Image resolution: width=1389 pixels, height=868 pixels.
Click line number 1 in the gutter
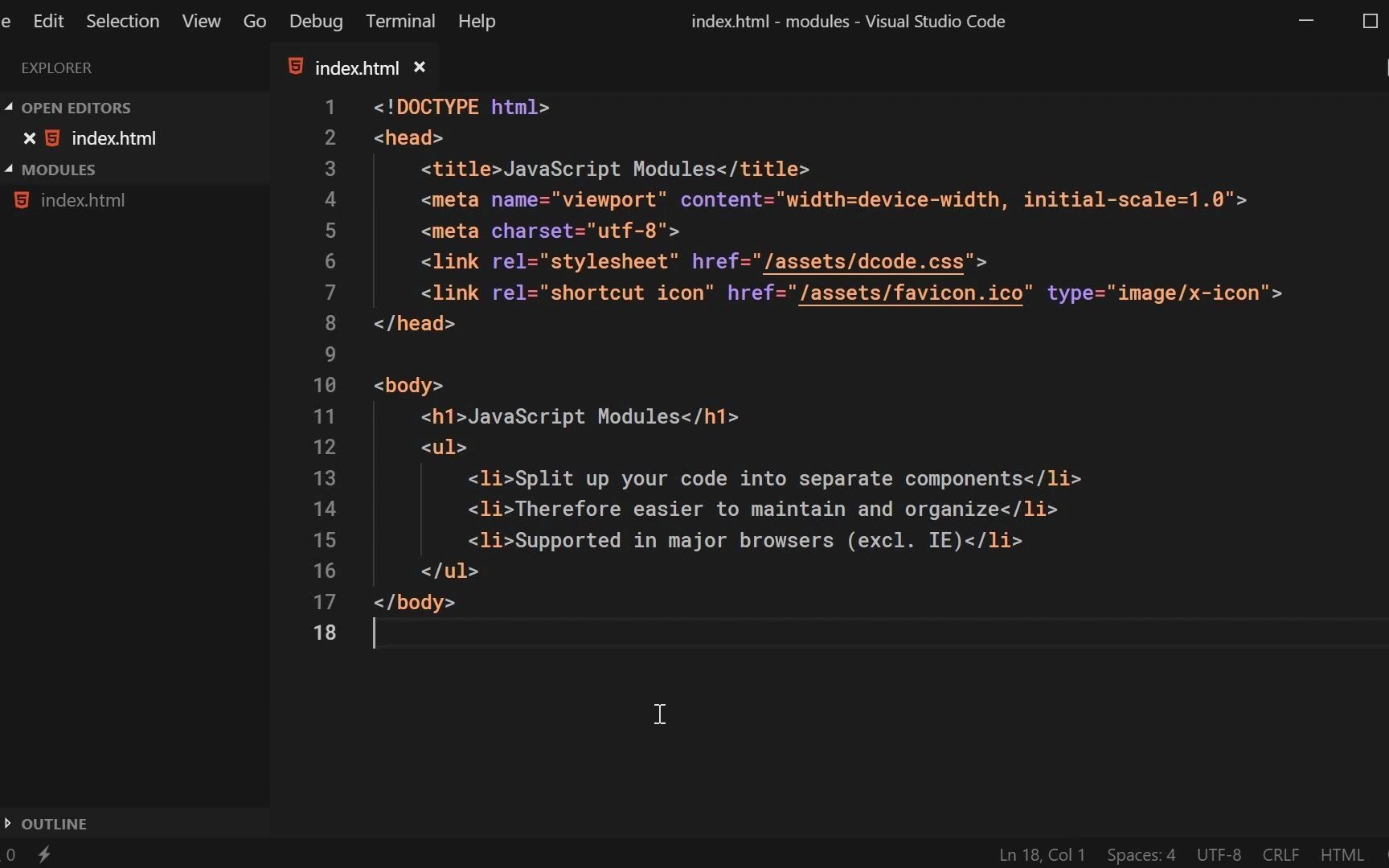click(x=330, y=108)
